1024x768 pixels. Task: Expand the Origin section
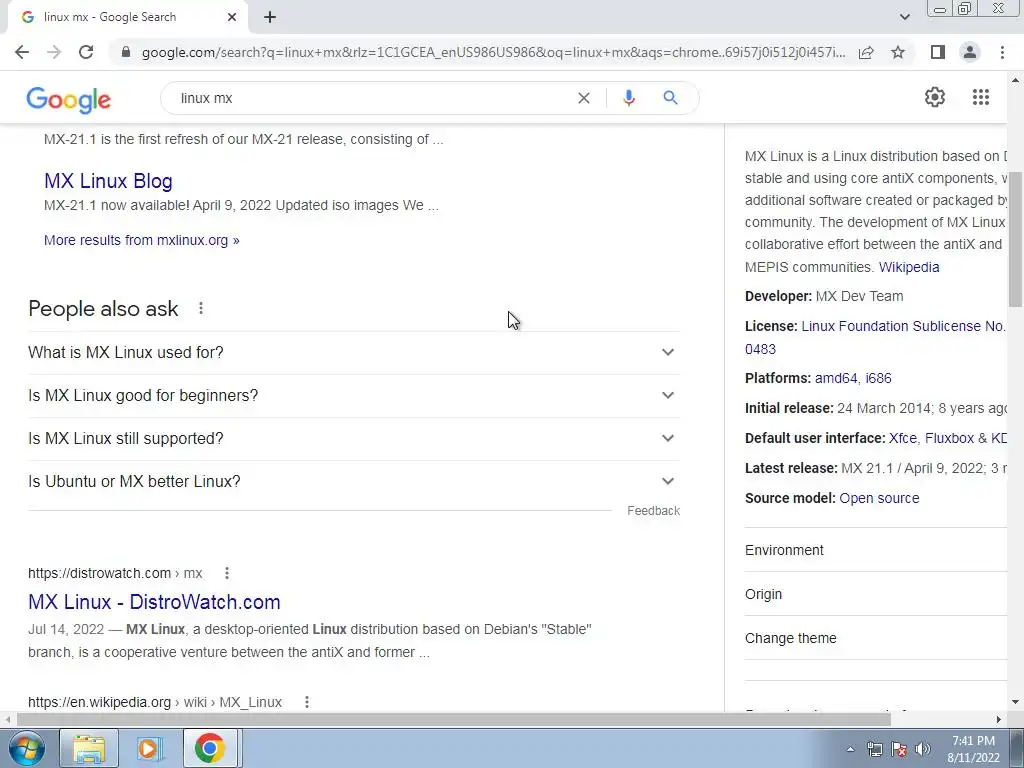876,594
